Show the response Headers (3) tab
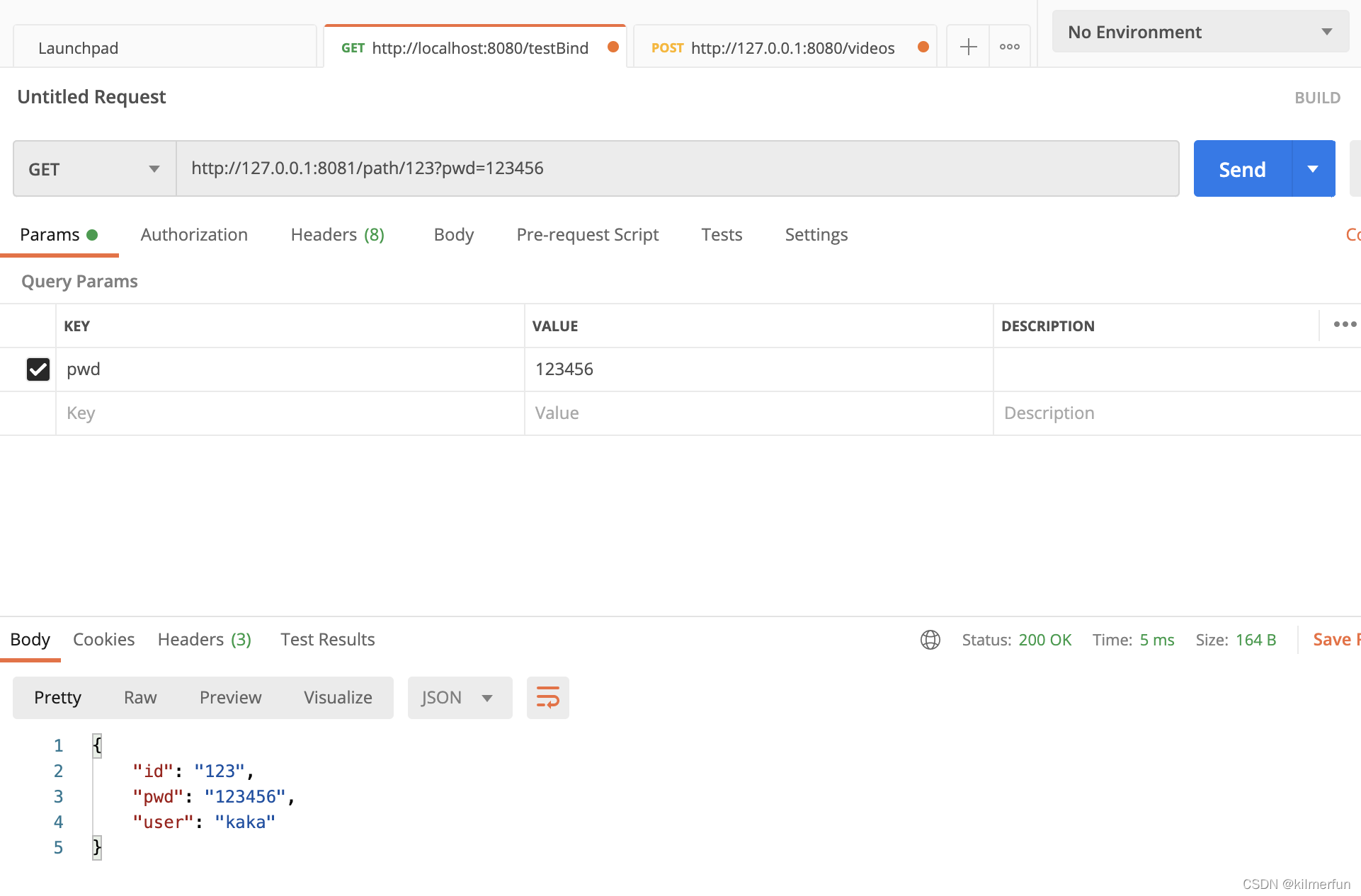 (204, 640)
